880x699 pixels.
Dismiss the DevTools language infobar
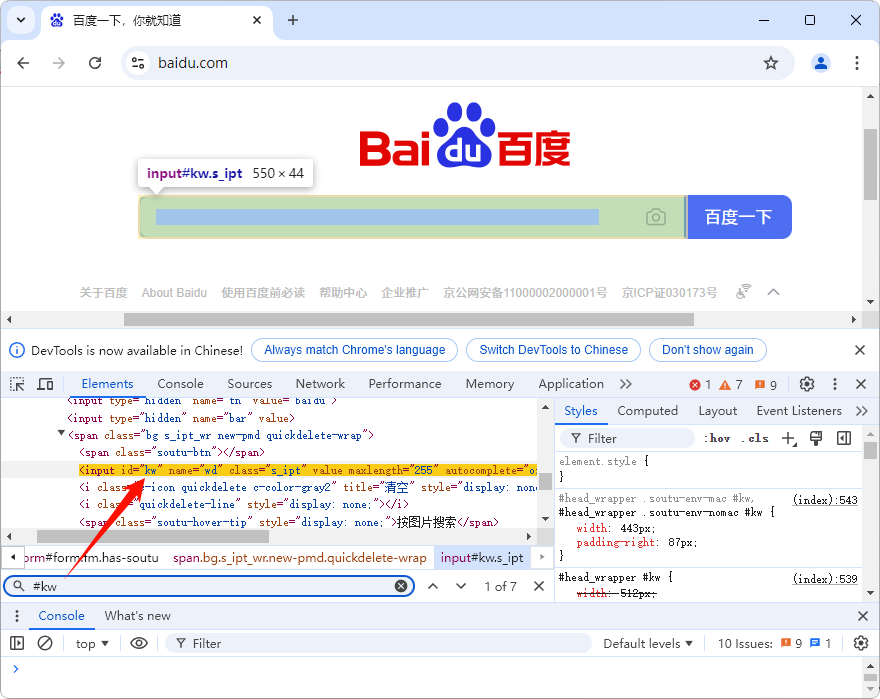tap(860, 350)
